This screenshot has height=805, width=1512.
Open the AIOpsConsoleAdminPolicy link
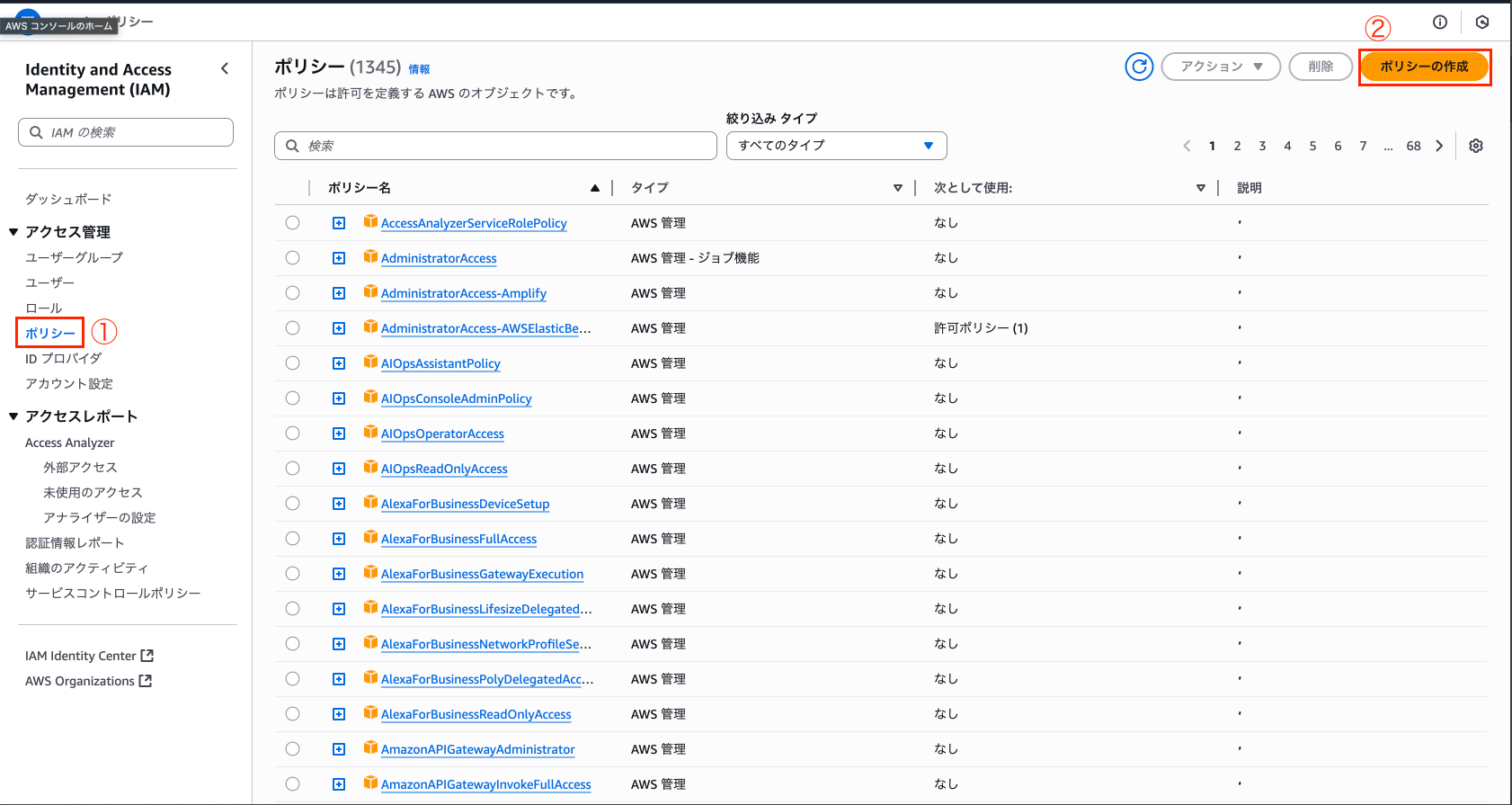coord(457,398)
